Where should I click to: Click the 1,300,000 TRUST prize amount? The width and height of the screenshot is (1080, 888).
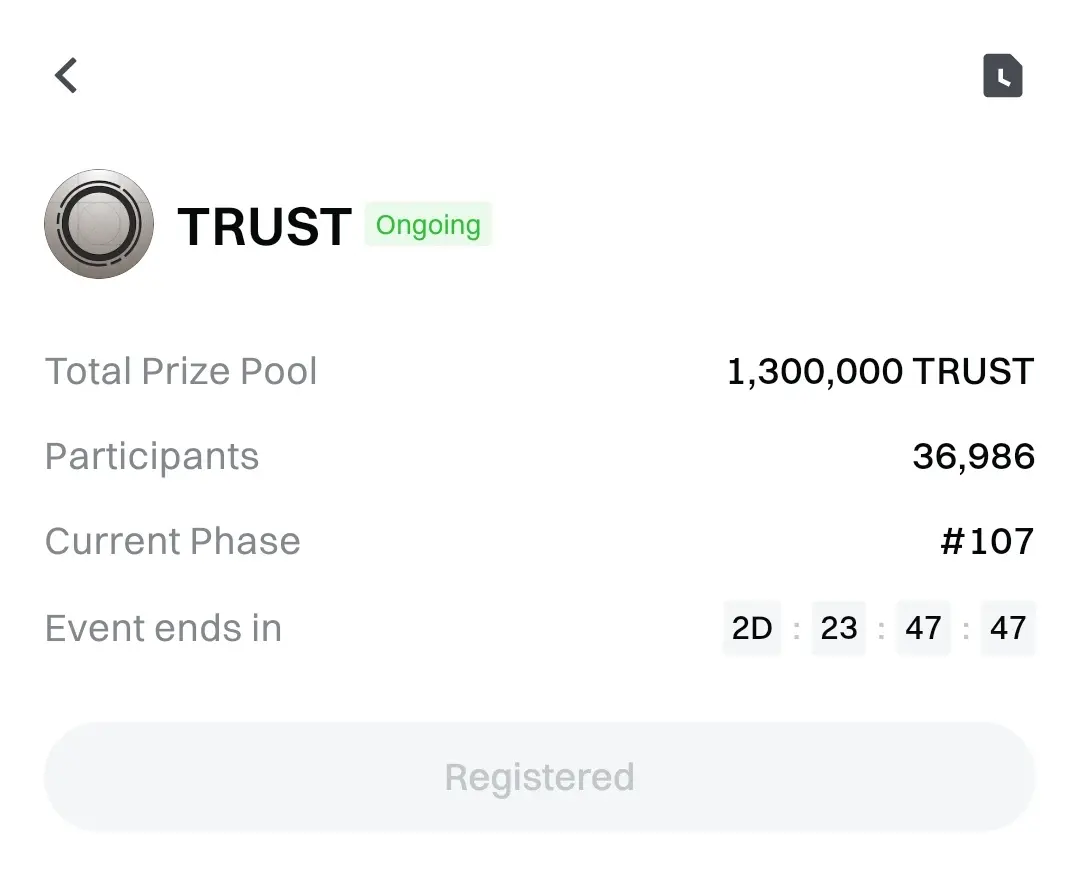880,372
